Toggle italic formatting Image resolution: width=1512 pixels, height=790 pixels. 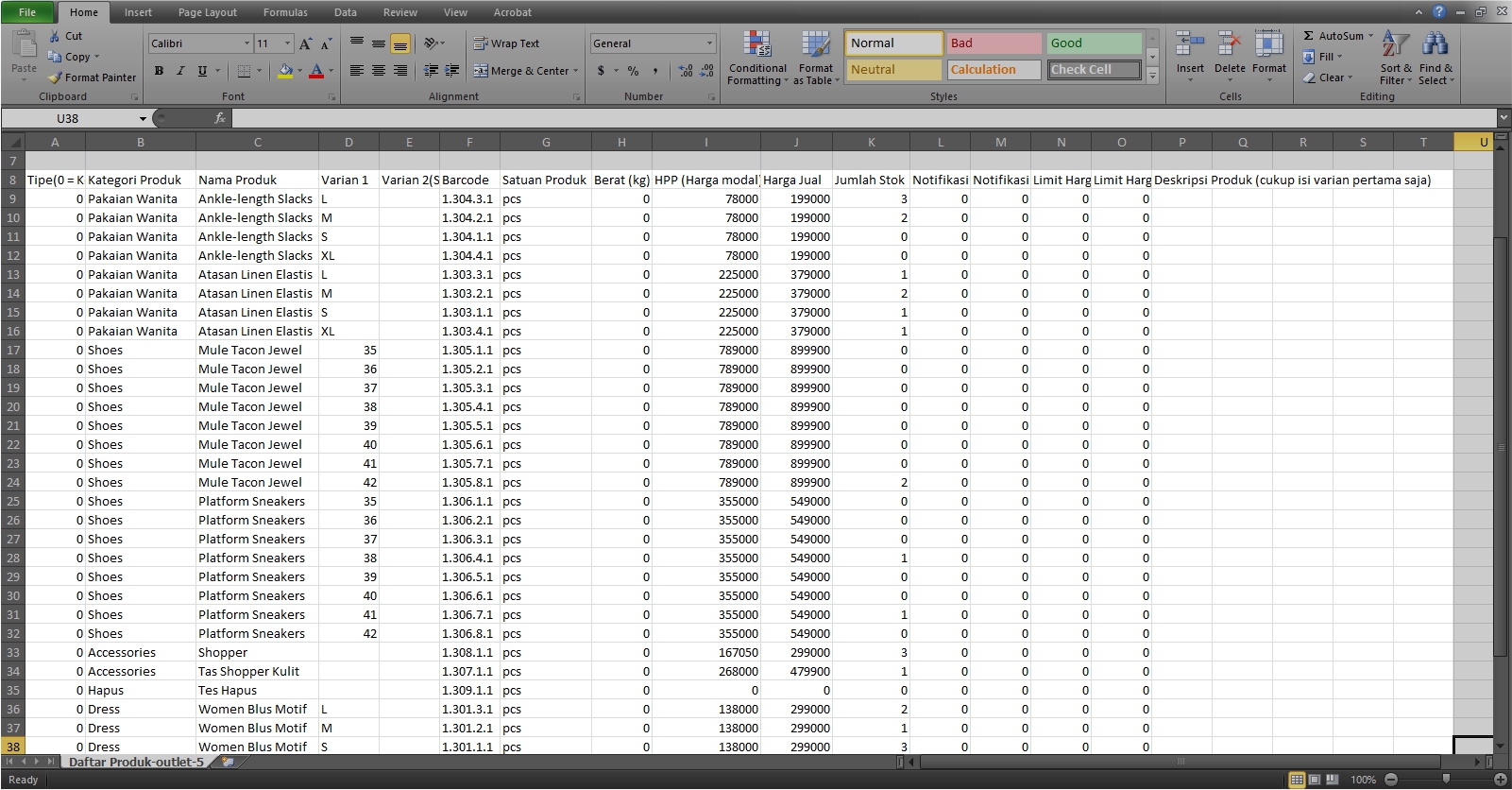[180, 71]
